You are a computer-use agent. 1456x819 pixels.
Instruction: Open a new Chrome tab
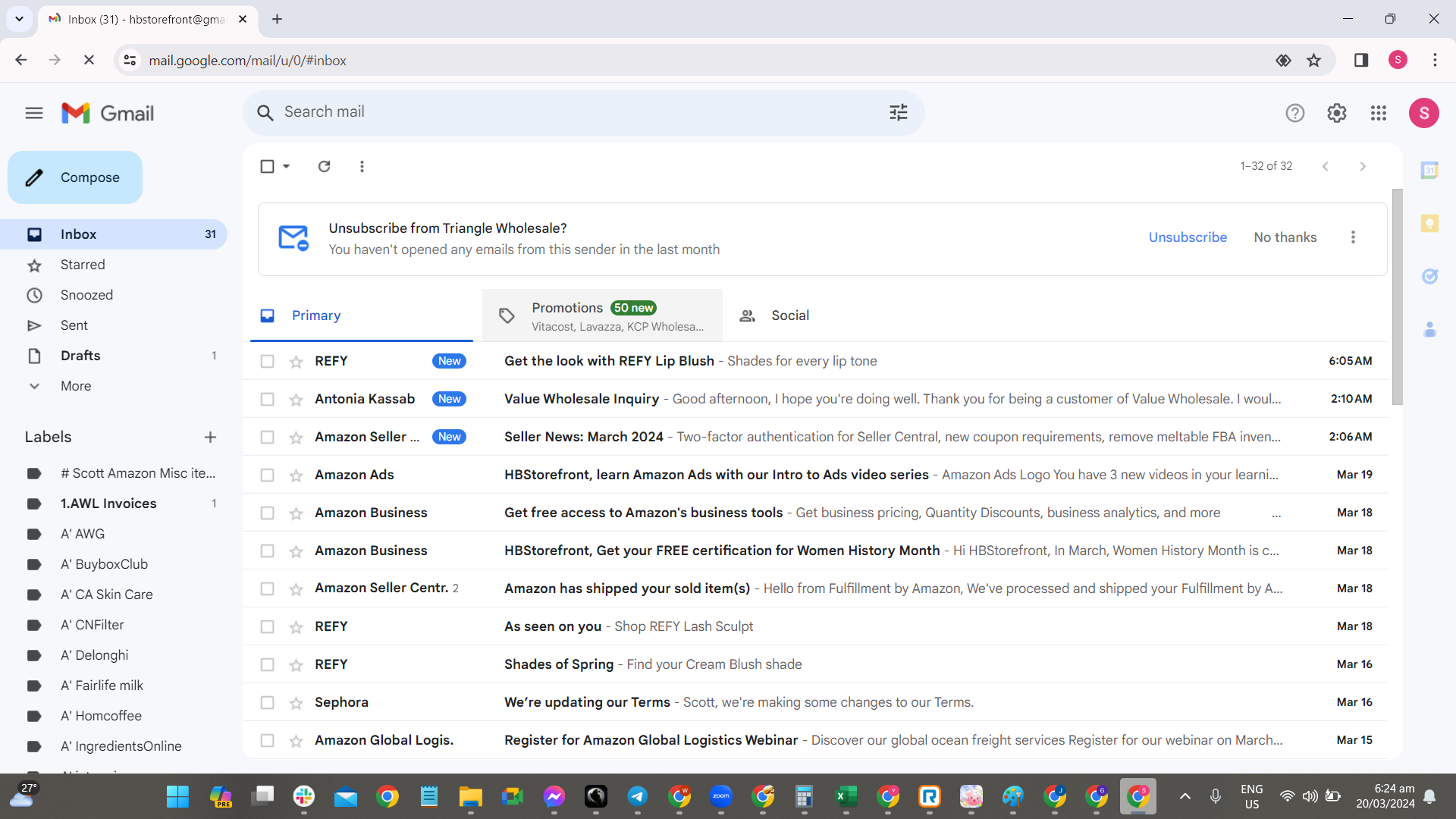(277, 19)
